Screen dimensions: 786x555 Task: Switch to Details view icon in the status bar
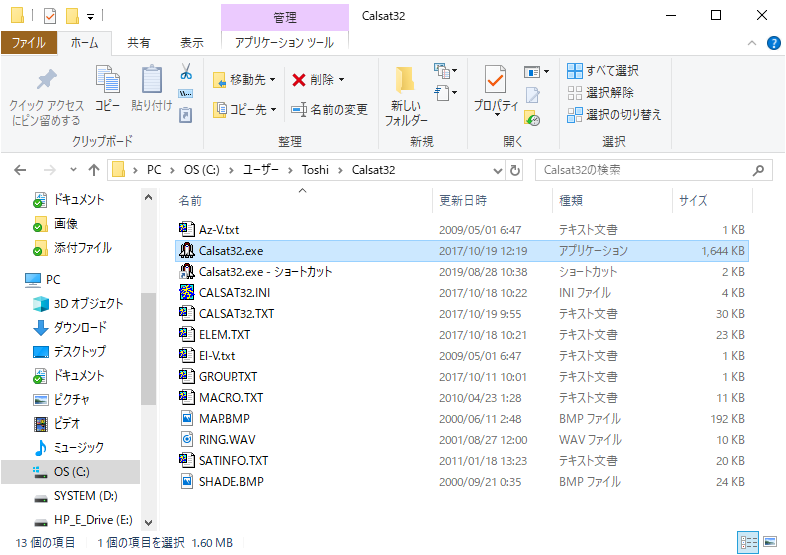pos(748,542)
